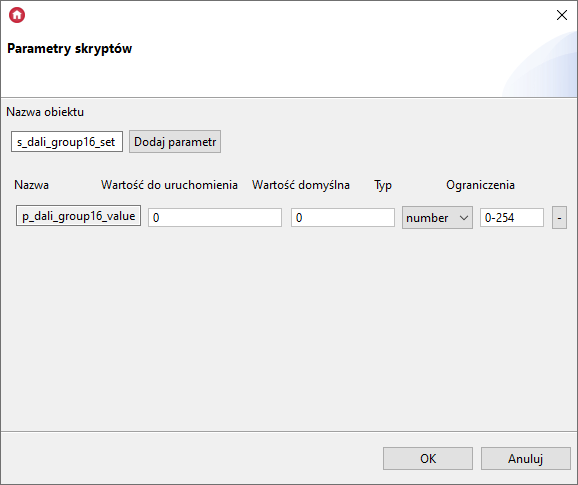
Task: Open the Typ dropdown showing number
Action: (x=437, y=217)
